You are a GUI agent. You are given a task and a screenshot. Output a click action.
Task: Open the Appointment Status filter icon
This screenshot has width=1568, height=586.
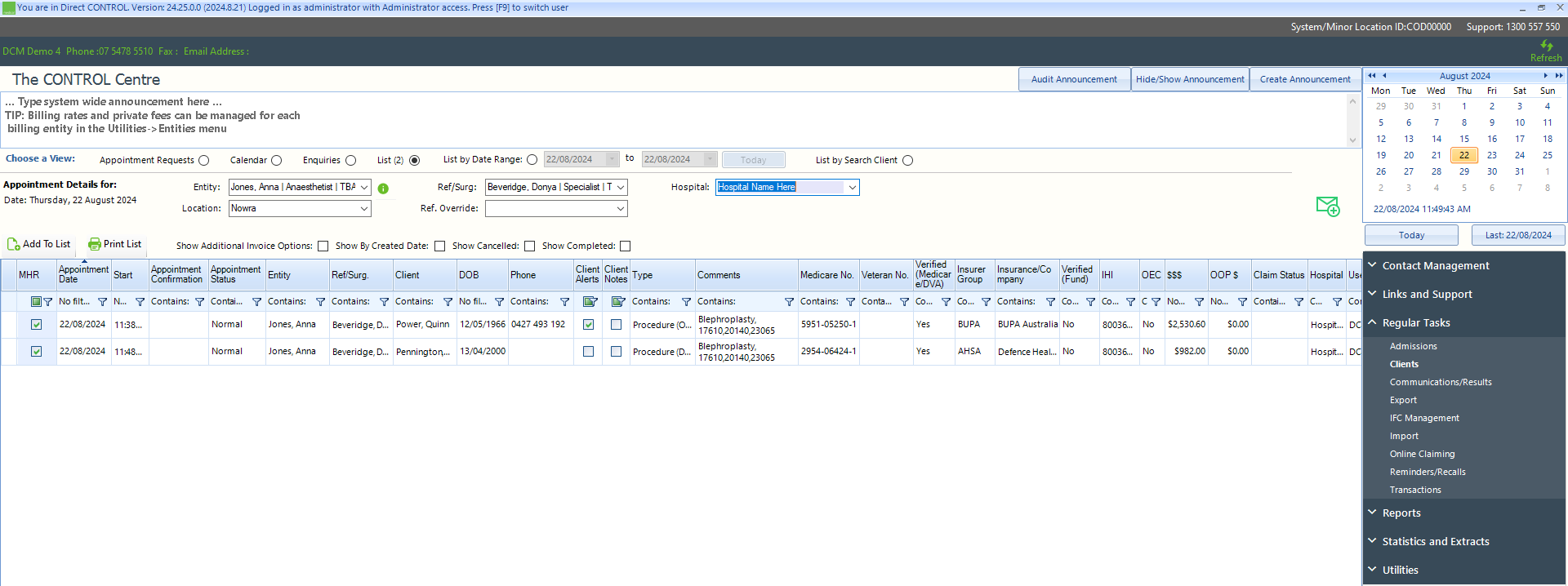click(x=256, y=302)
